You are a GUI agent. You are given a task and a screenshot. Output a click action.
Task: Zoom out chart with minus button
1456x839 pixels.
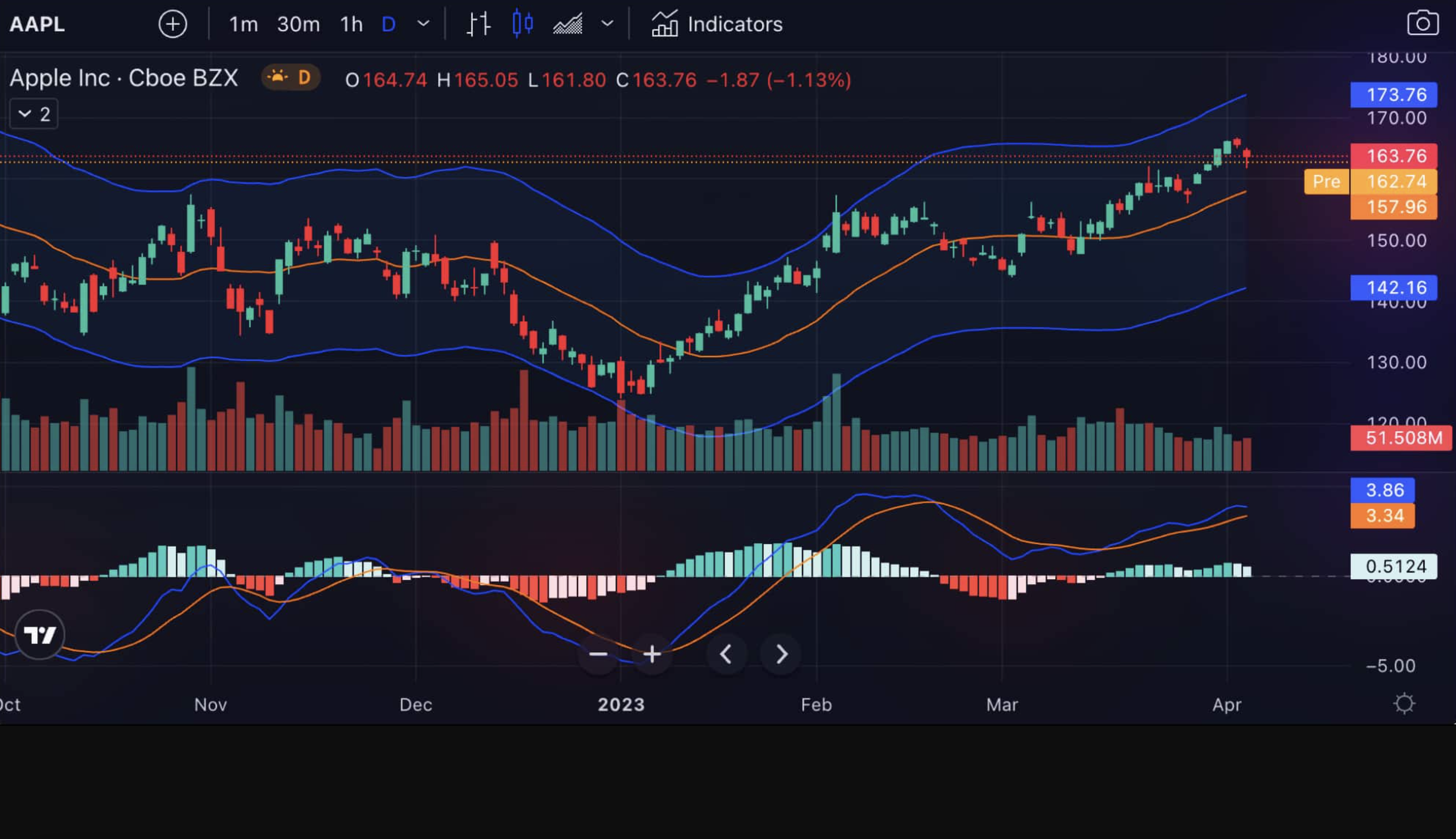[x=598, y=654]
